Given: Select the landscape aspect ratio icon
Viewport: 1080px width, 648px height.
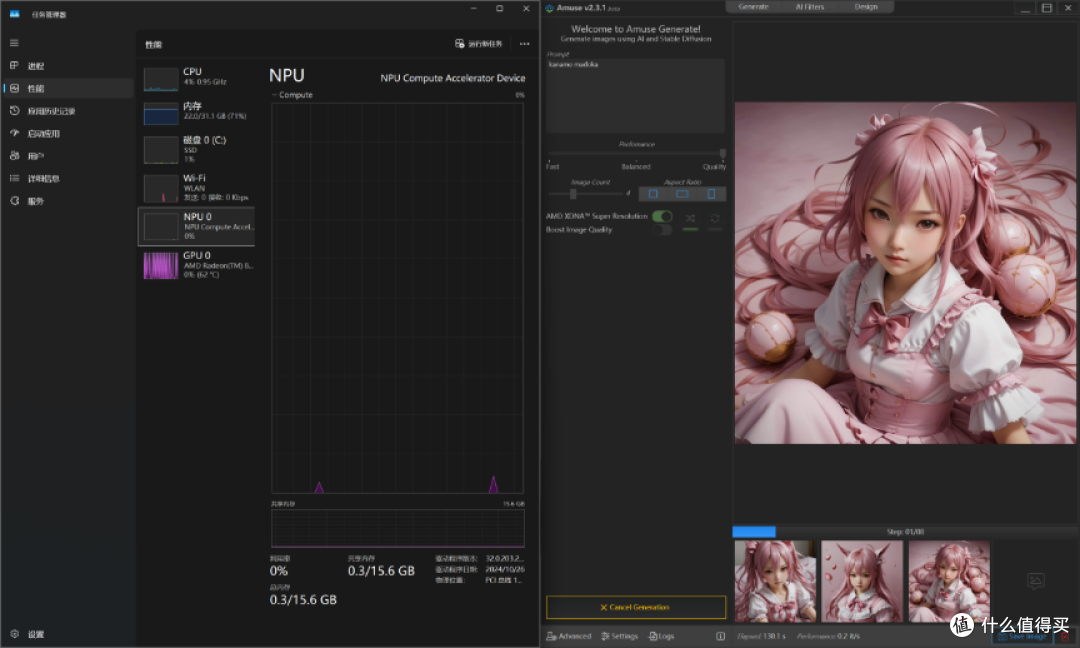Looking at the screenshot, I should pyautogui.click(x=682, y=194).
